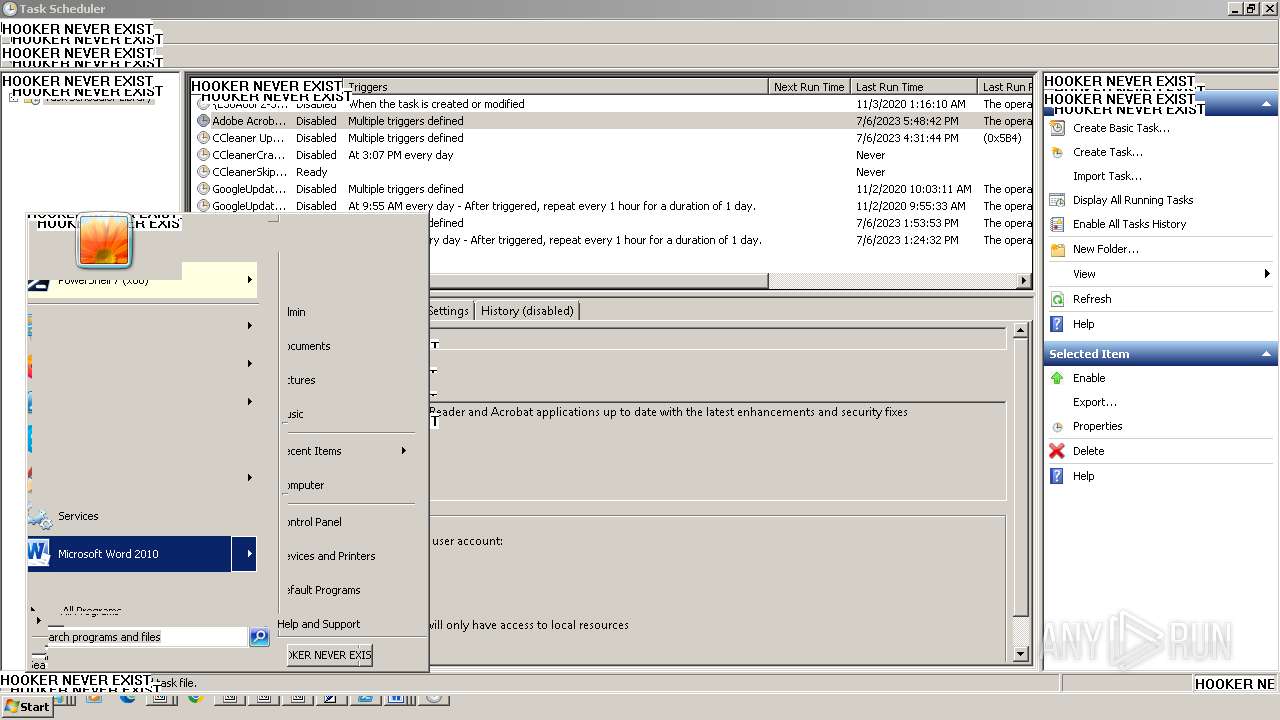1280x720 pixels.
Task: Open Music from Start menu
Action: pyautogui.click(x=295, y=414)
